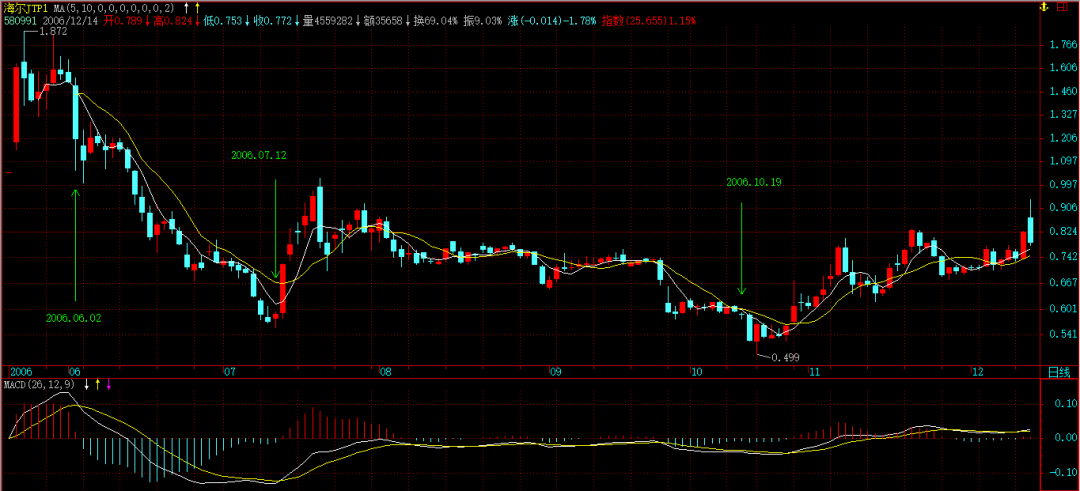This screenshot has width=1080, height=491.
Task: Click the 07 month marker on time axis
Action: pyautogui.click(x=229, y=373)
